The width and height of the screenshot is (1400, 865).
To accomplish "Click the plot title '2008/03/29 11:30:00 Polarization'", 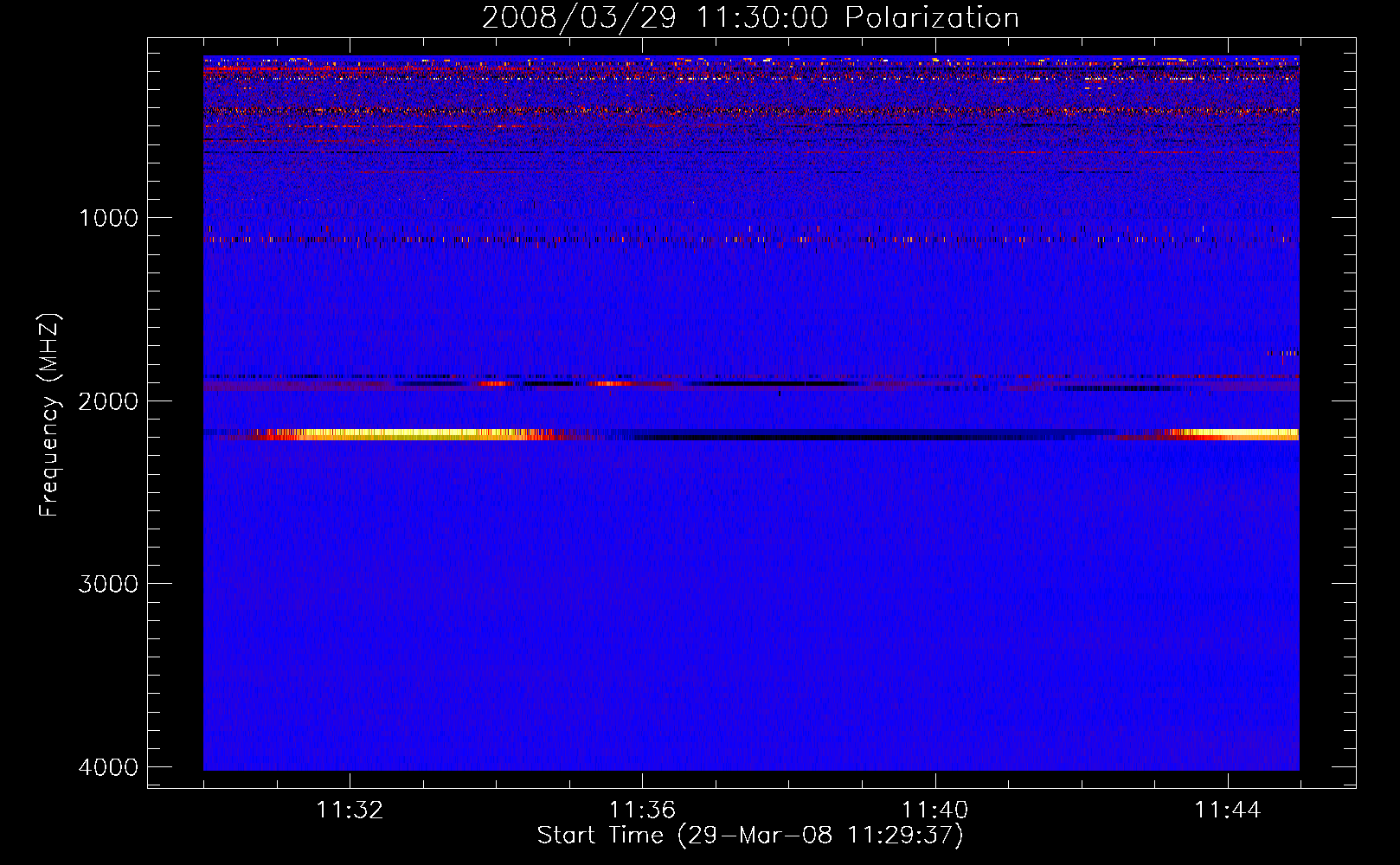I will click(x=750, y=17).
